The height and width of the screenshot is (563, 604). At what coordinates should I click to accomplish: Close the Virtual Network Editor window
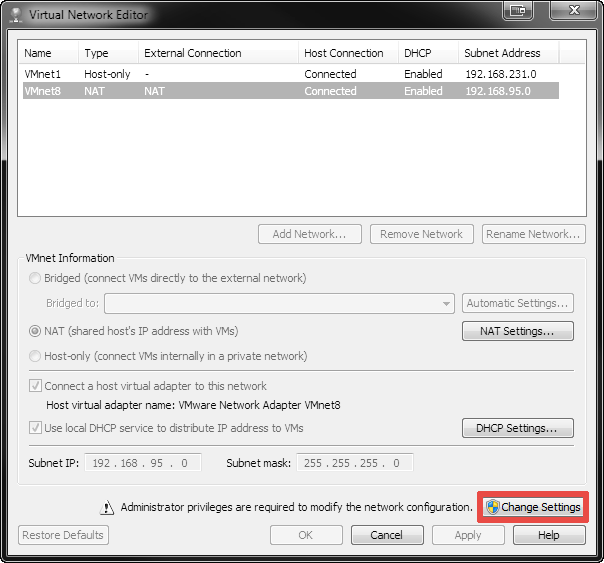[x=574, y=10]
